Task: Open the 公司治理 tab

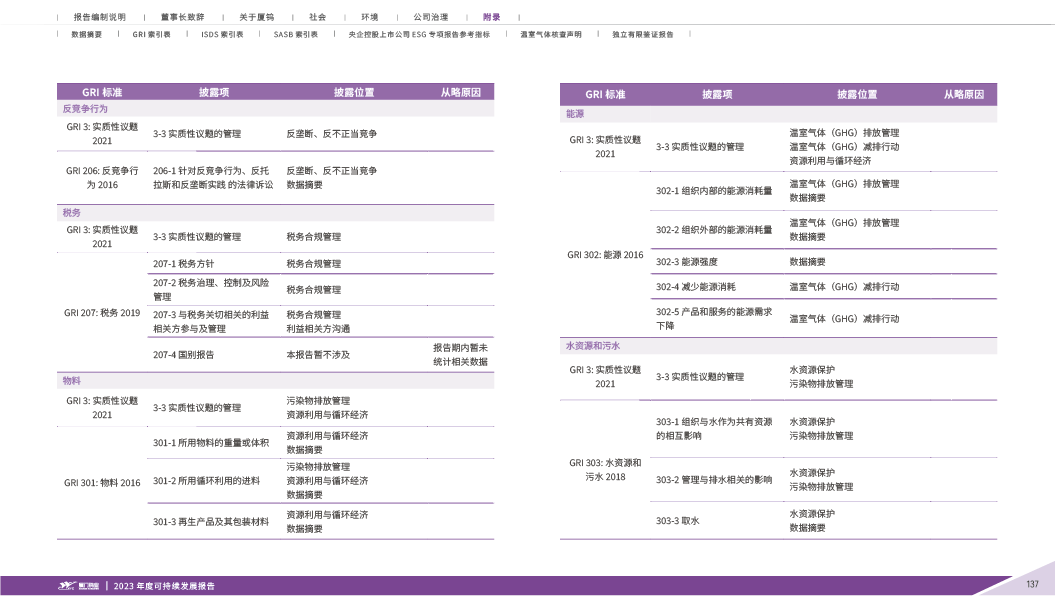Action: [x=430, y=18]
